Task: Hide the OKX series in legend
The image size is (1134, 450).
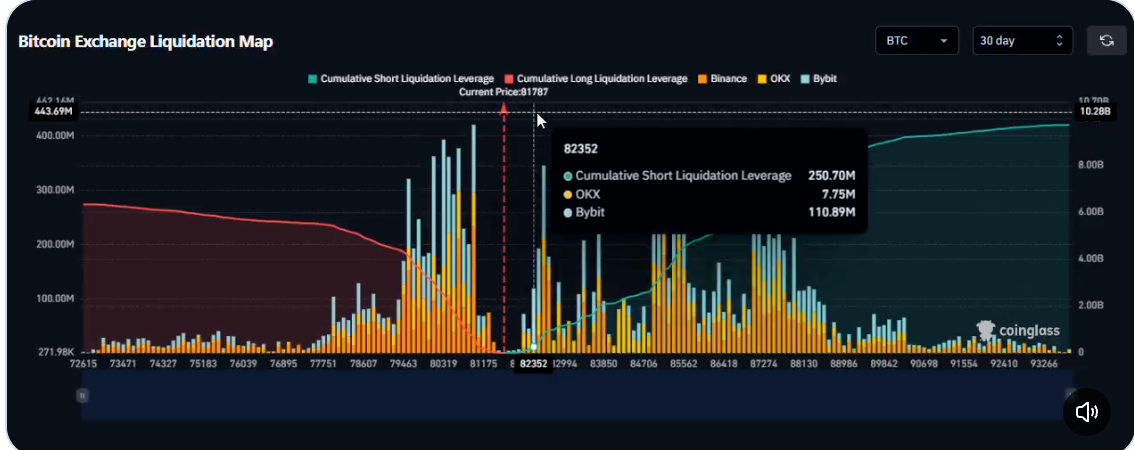Action: point(774,78)
